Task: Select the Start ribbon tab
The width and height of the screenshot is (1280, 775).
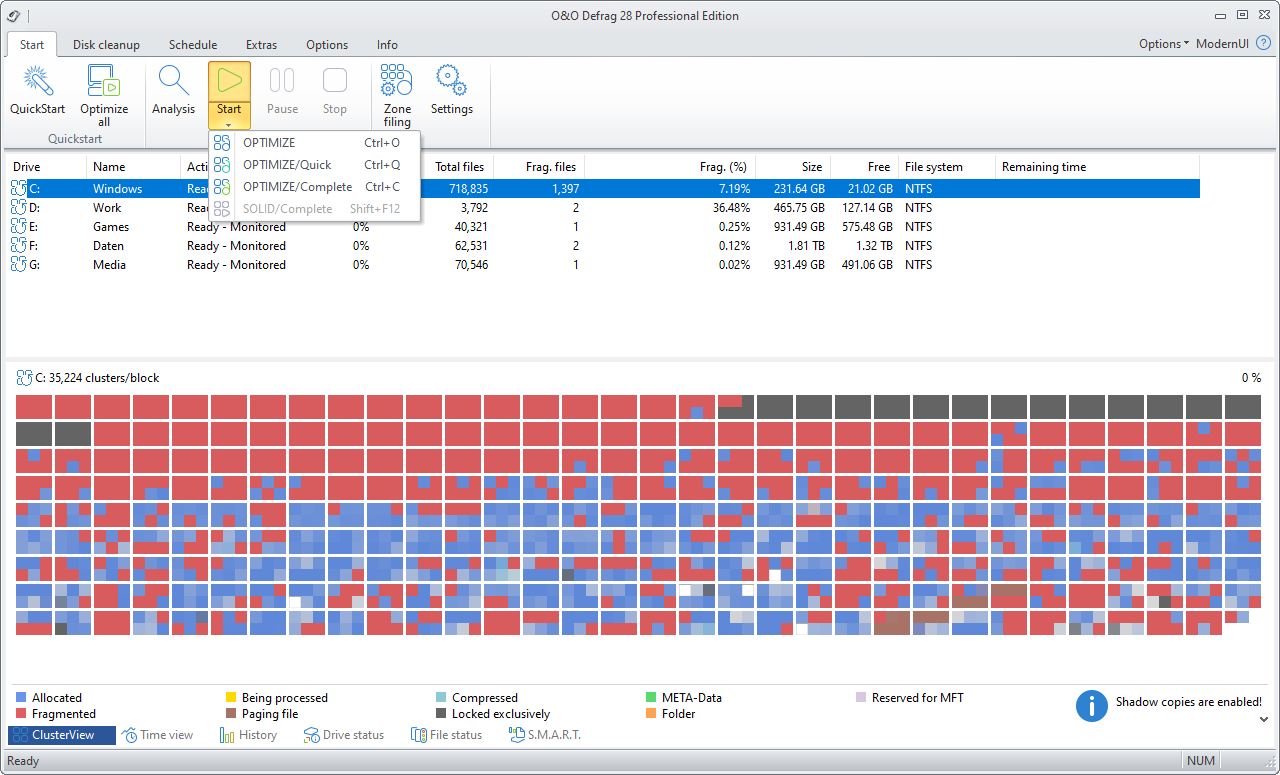Action: tap(32, 44)
